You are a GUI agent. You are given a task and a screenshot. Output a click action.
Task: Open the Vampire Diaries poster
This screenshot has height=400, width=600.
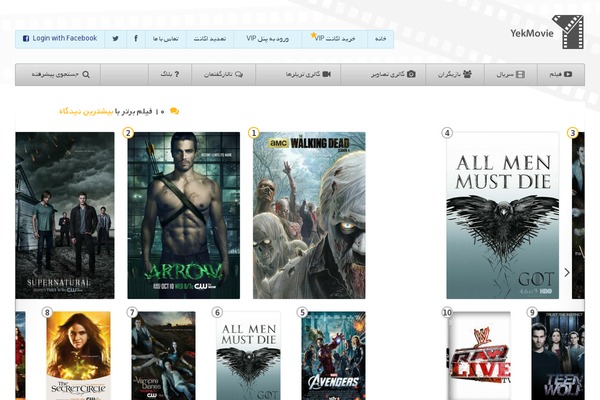click(163, 356)
